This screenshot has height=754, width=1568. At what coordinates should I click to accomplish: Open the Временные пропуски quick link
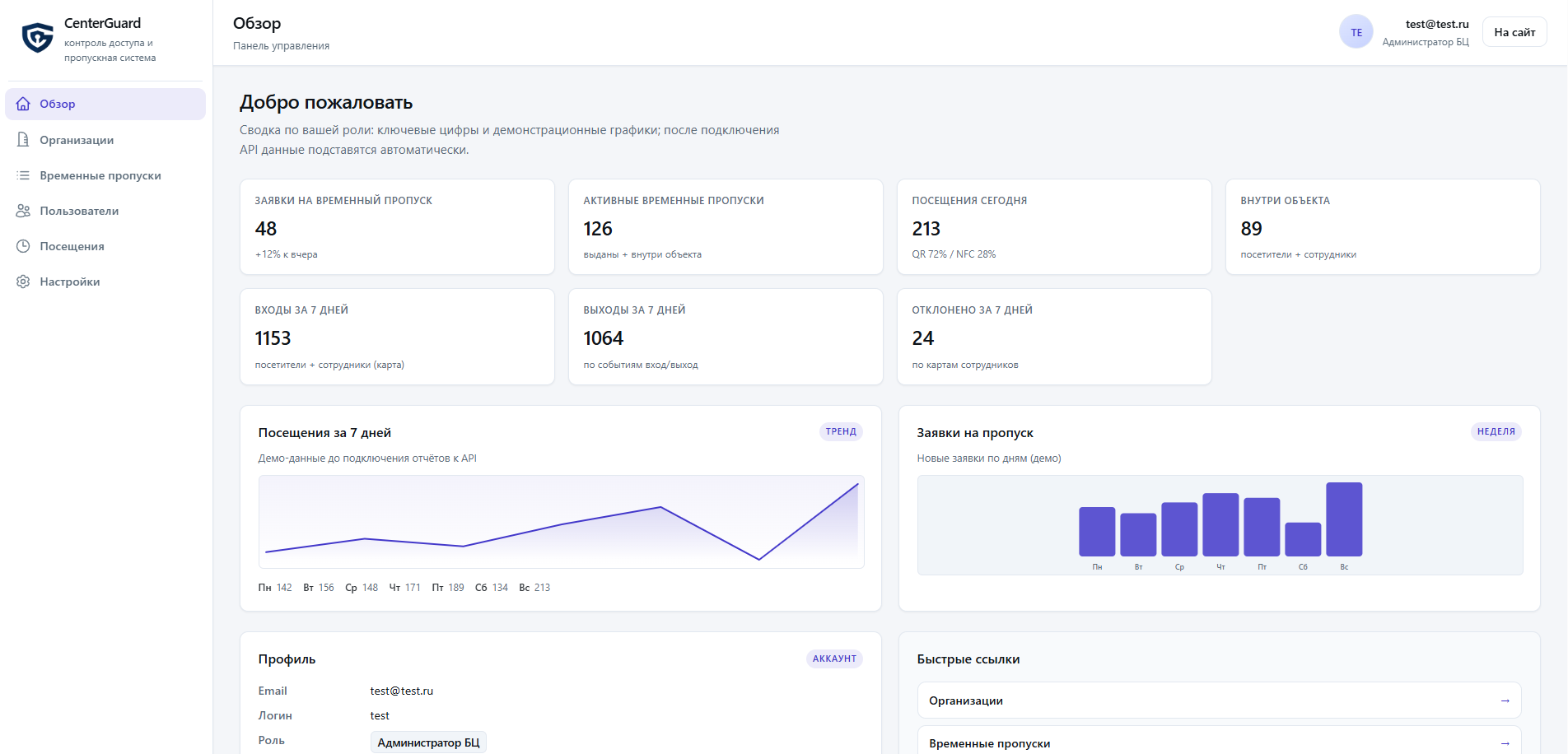tap(1219, 740)
